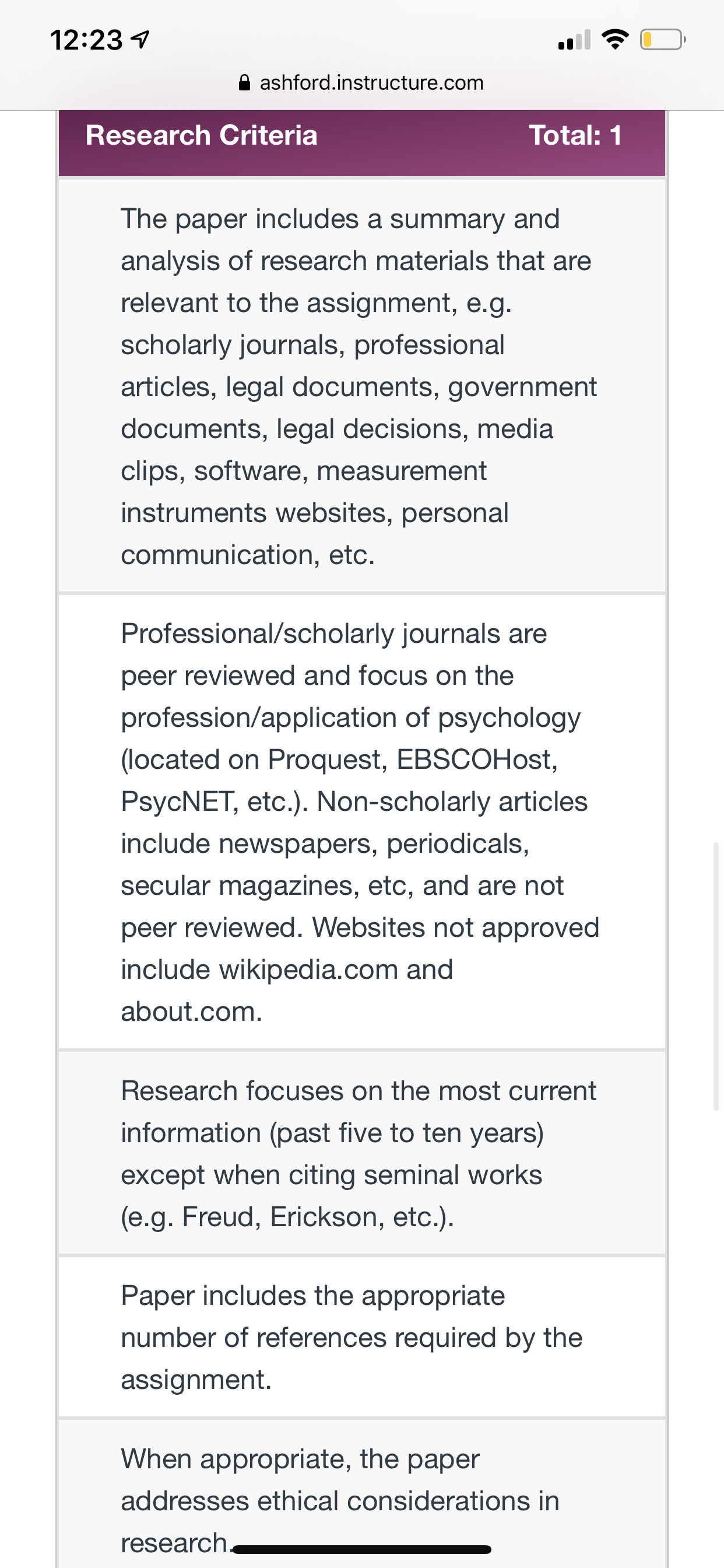
Task: Select the most current information criterion row
Action: click(362, 1153)
